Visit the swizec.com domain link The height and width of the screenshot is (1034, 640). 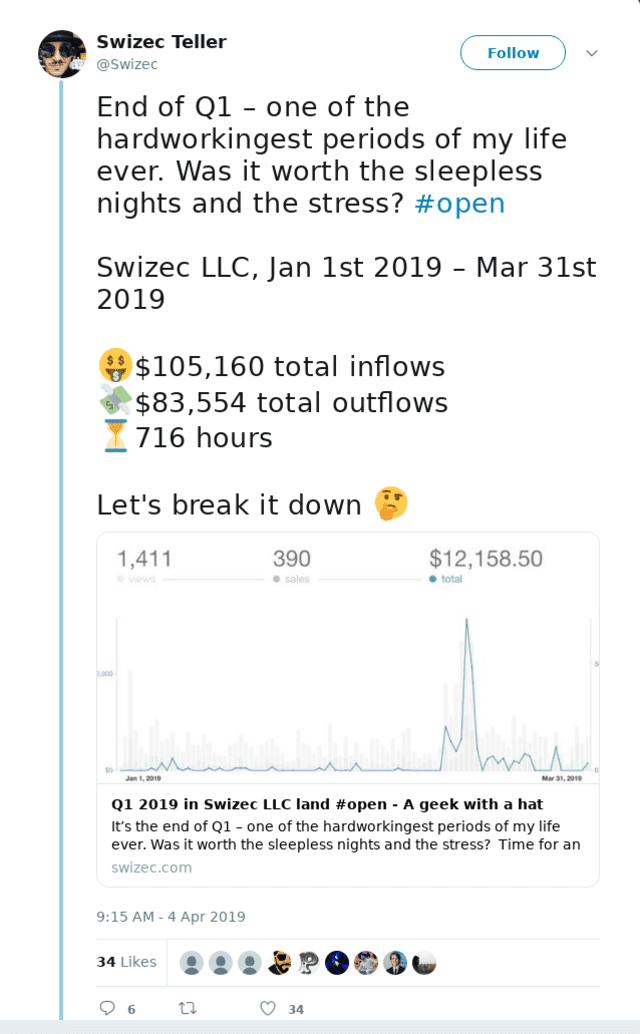pos(151,867)
